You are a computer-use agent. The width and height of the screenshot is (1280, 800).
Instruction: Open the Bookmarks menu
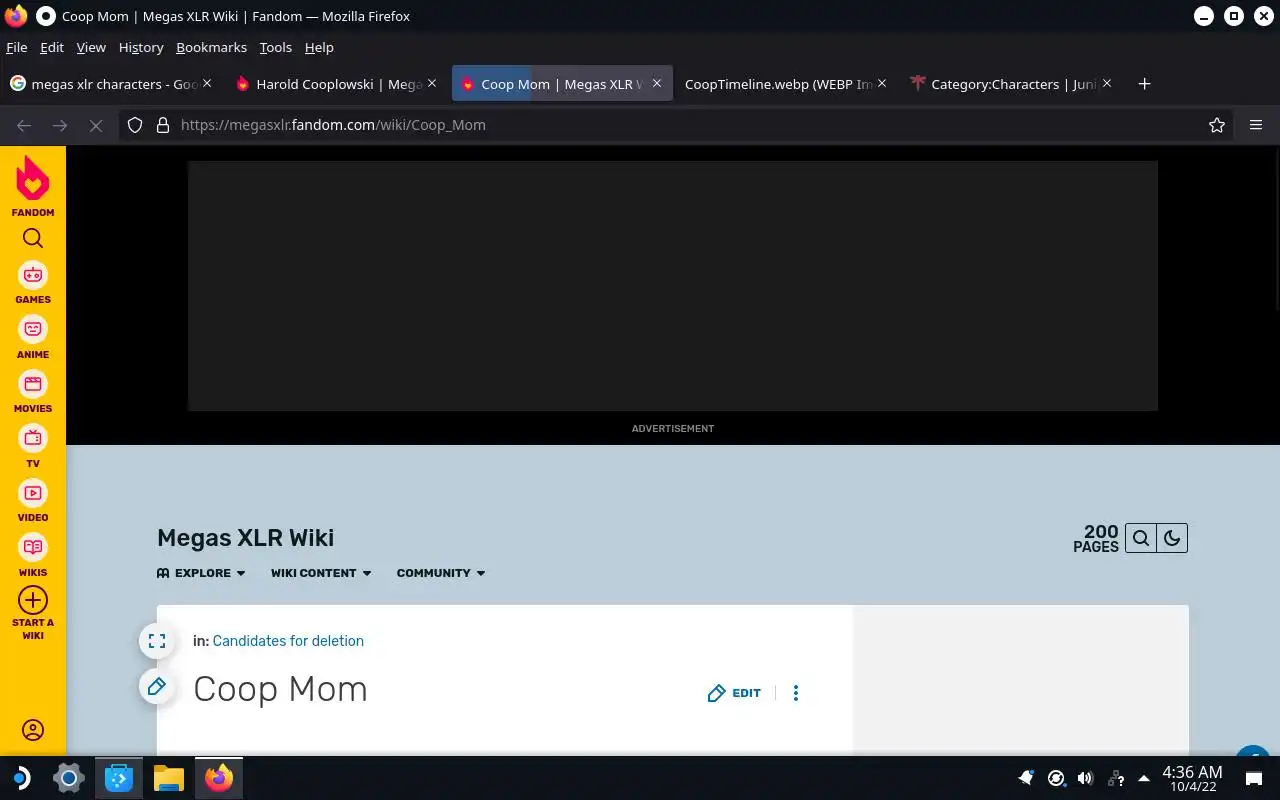[x=211, y=47]
